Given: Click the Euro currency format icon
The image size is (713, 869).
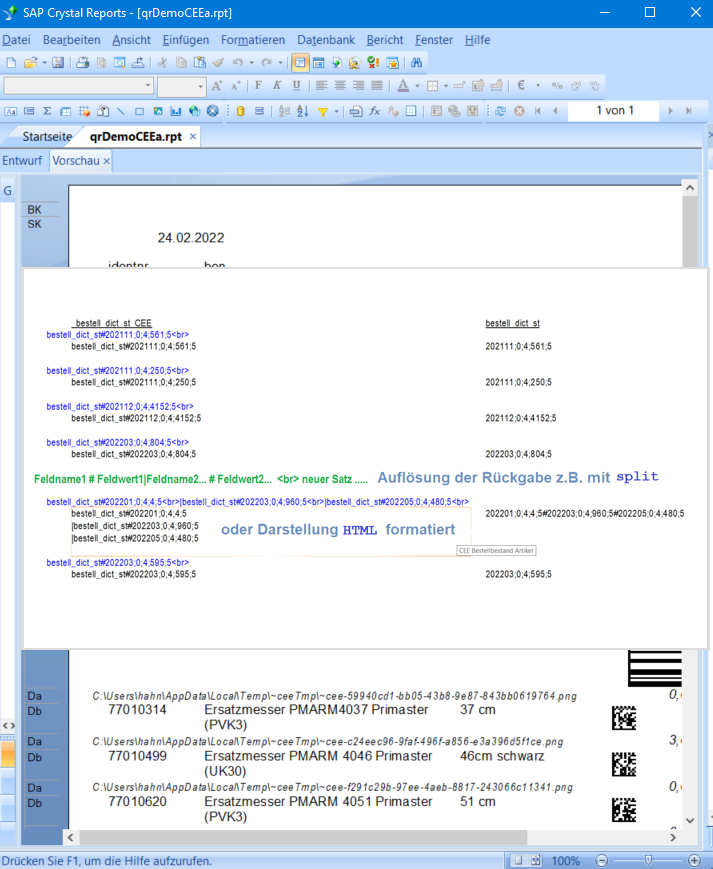Looking at the screenshot, I should pos(521,85).
